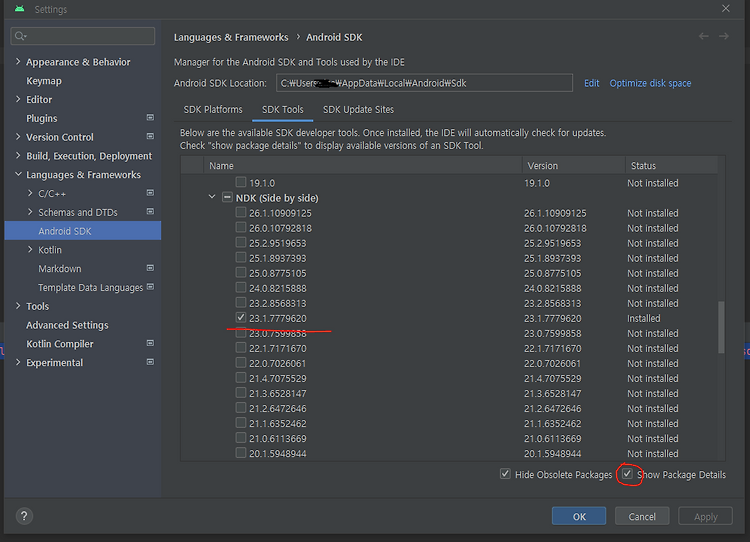
Task: Open Advanced Settings page
Action: [67, 325]
